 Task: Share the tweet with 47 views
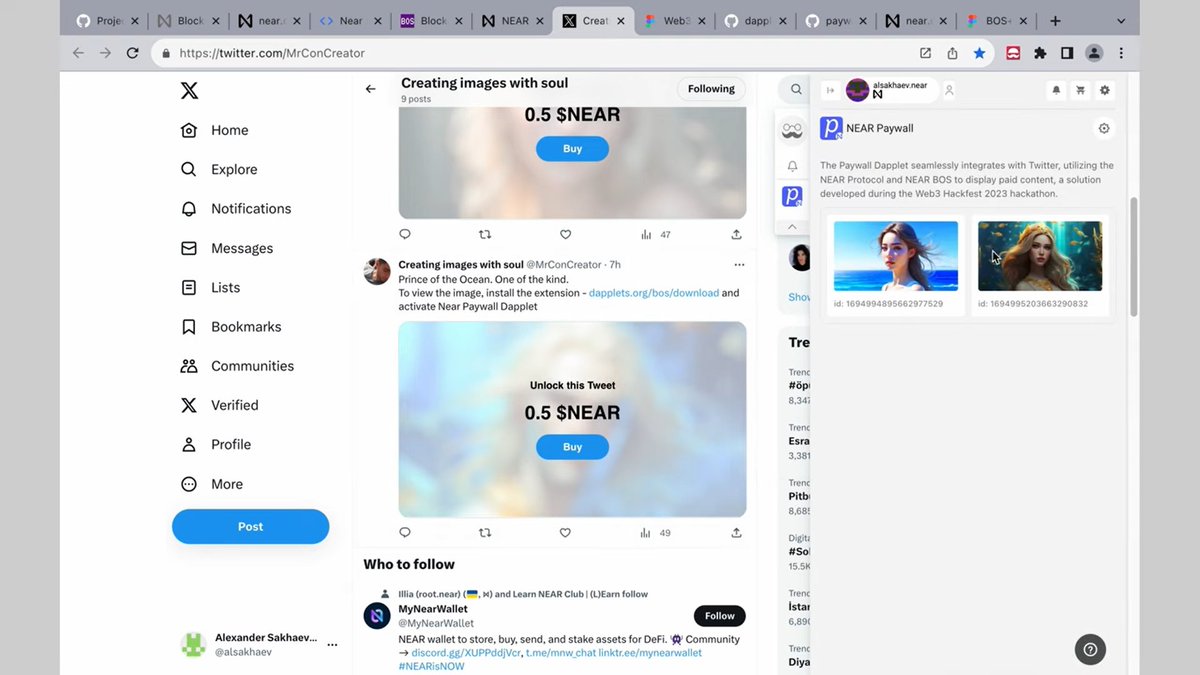point(736,234)
